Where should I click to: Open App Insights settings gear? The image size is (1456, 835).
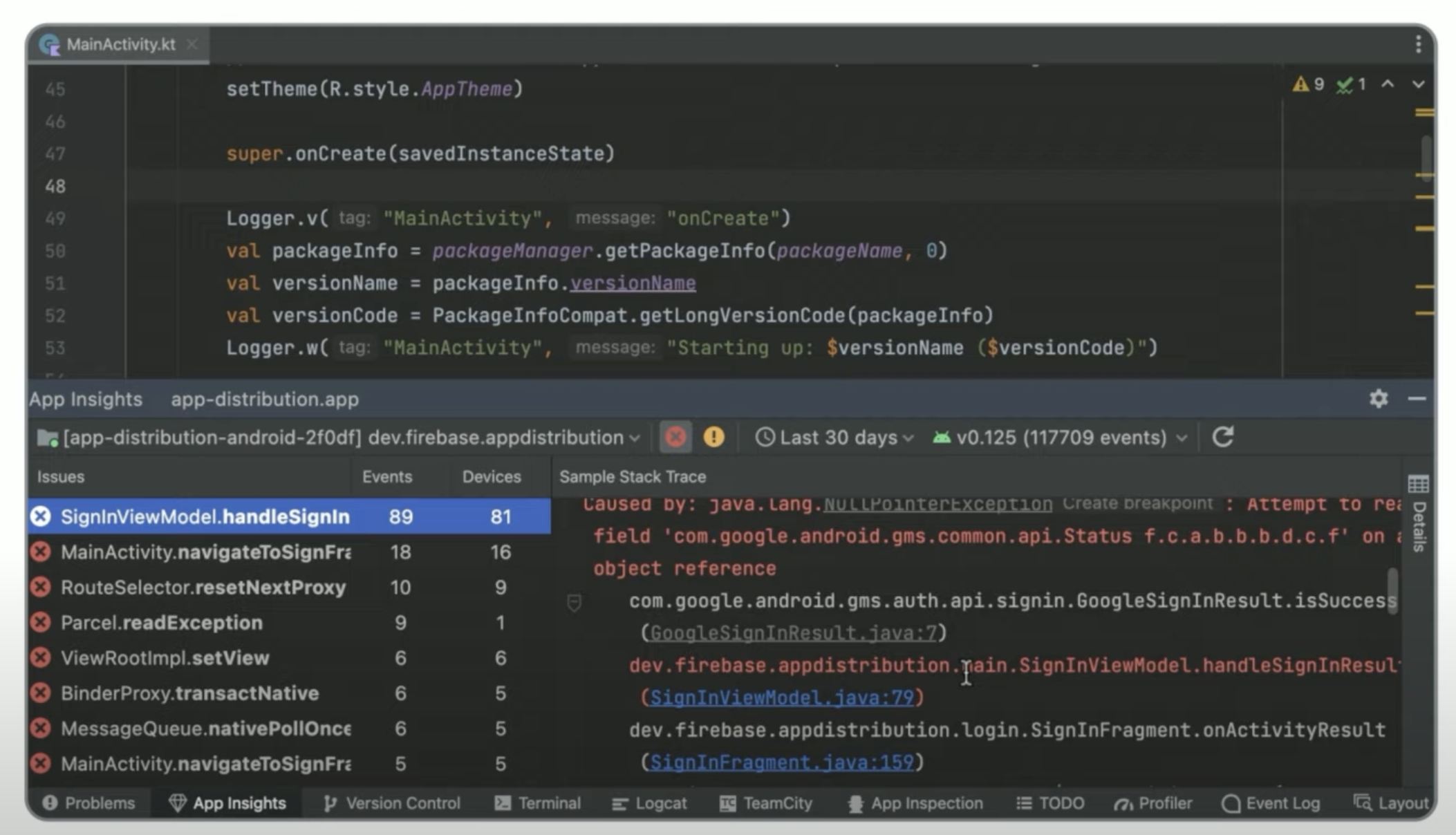pos(1379,399)
